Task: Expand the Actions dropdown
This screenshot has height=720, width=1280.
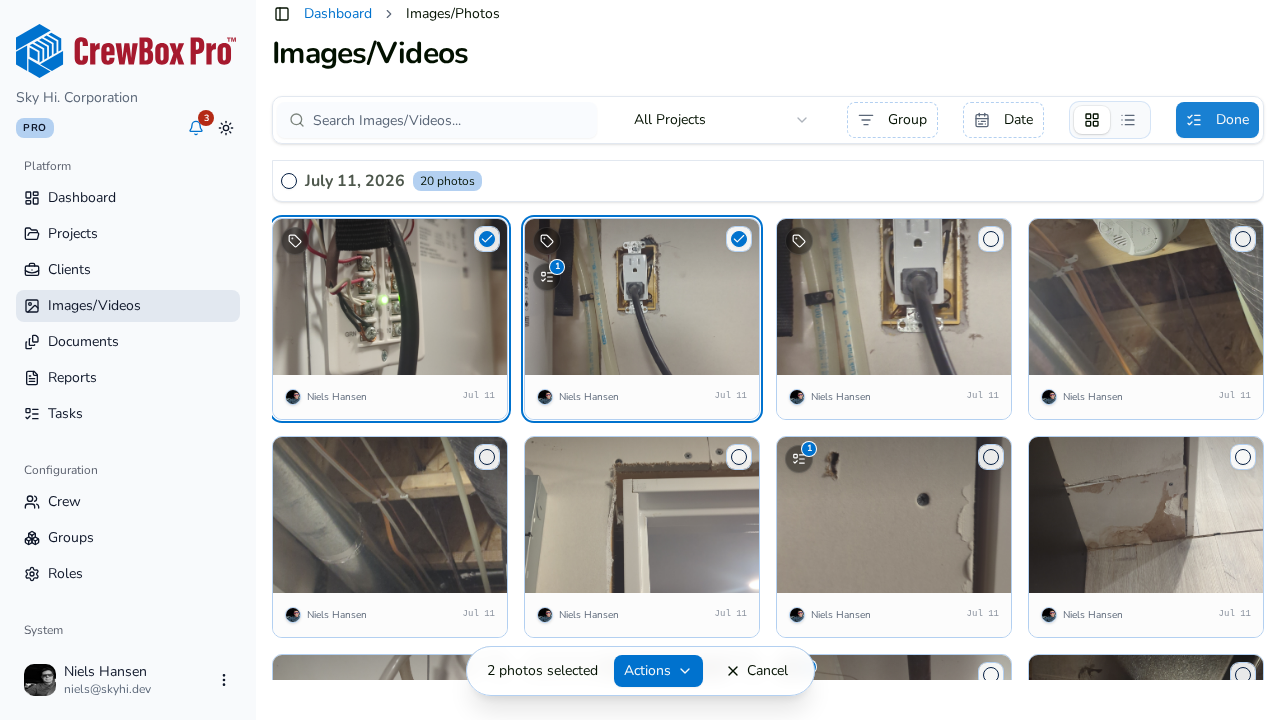Action: tap(658, 671)
